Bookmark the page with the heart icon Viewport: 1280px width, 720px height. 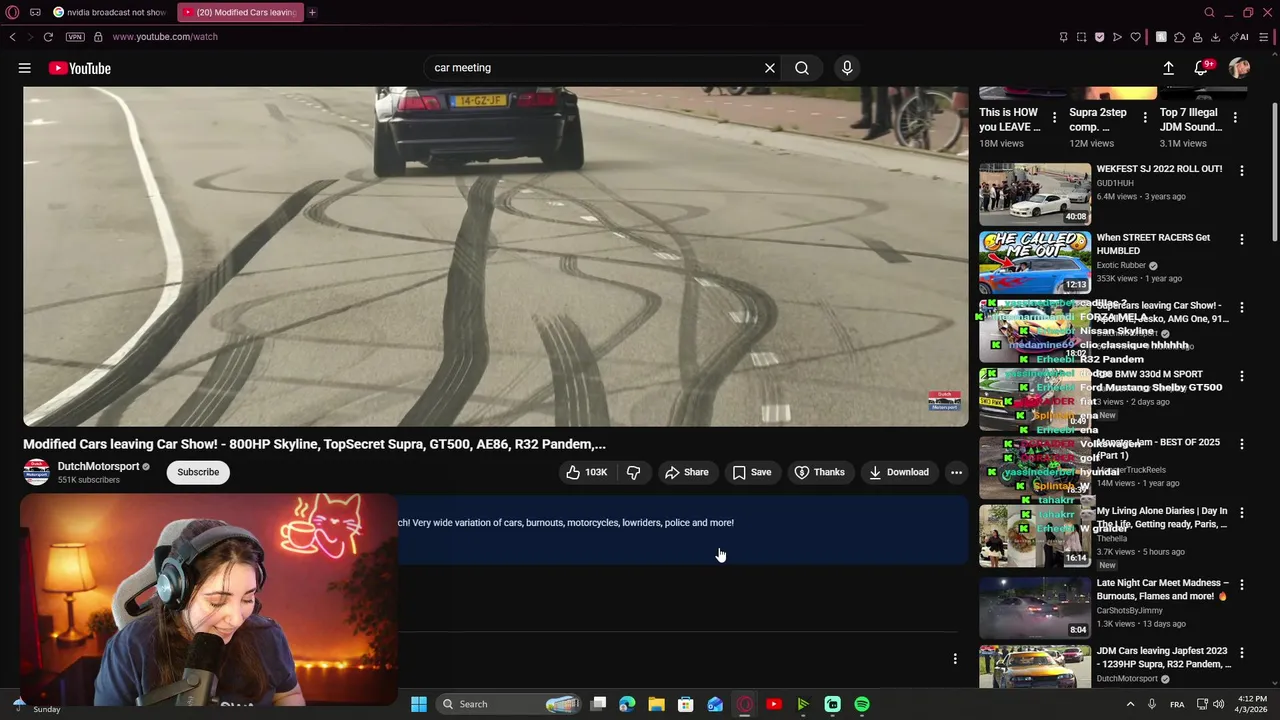(1135, 37)
